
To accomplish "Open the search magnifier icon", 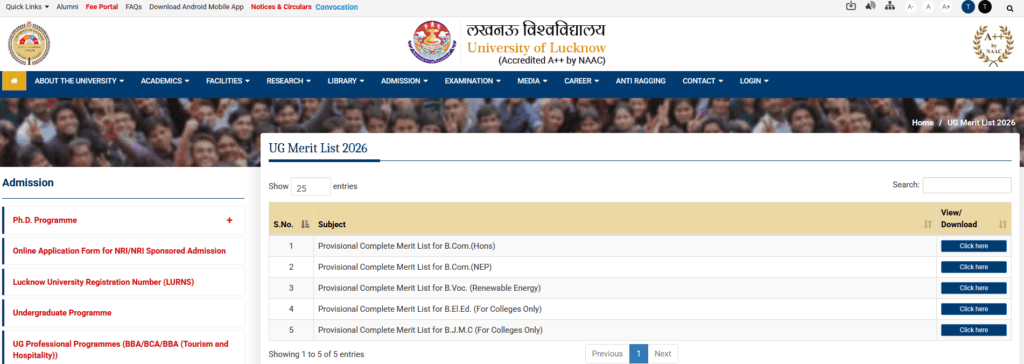I will 1010,7.
